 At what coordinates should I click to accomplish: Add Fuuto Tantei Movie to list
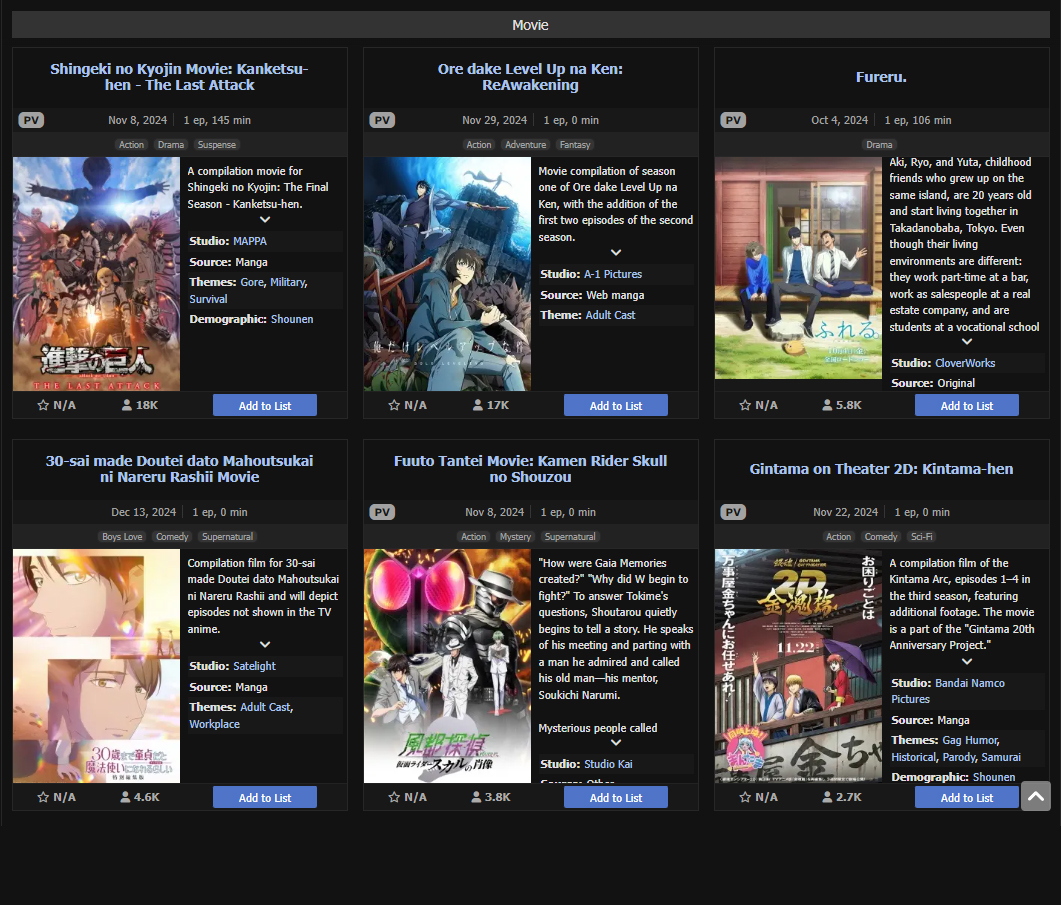click(616, 797)
